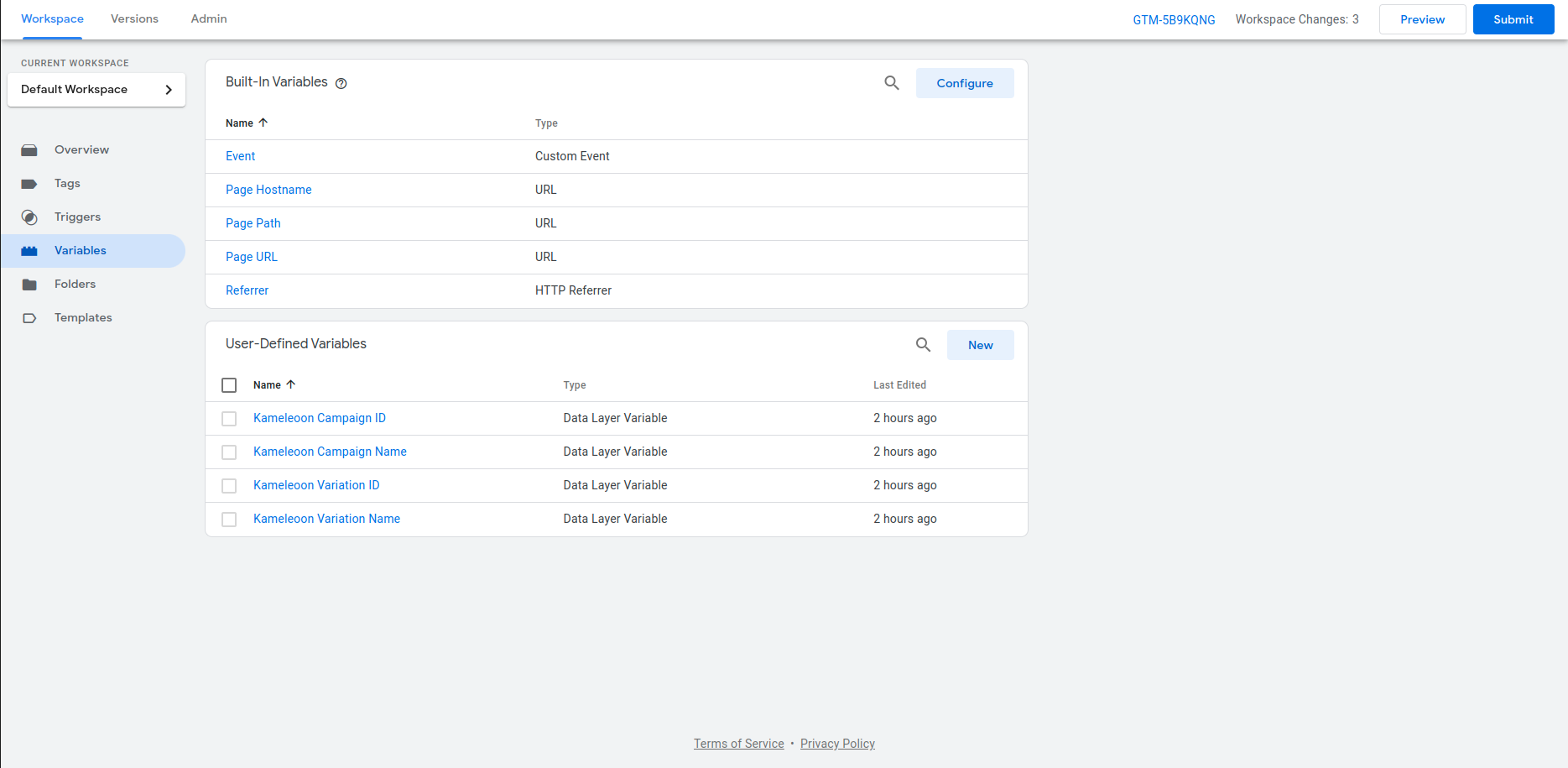Viewport: 1568px width, 768px height.
Task: Expand the Default Workspace selector chevron
Action: pyautogui.click(x=169, y=90)
